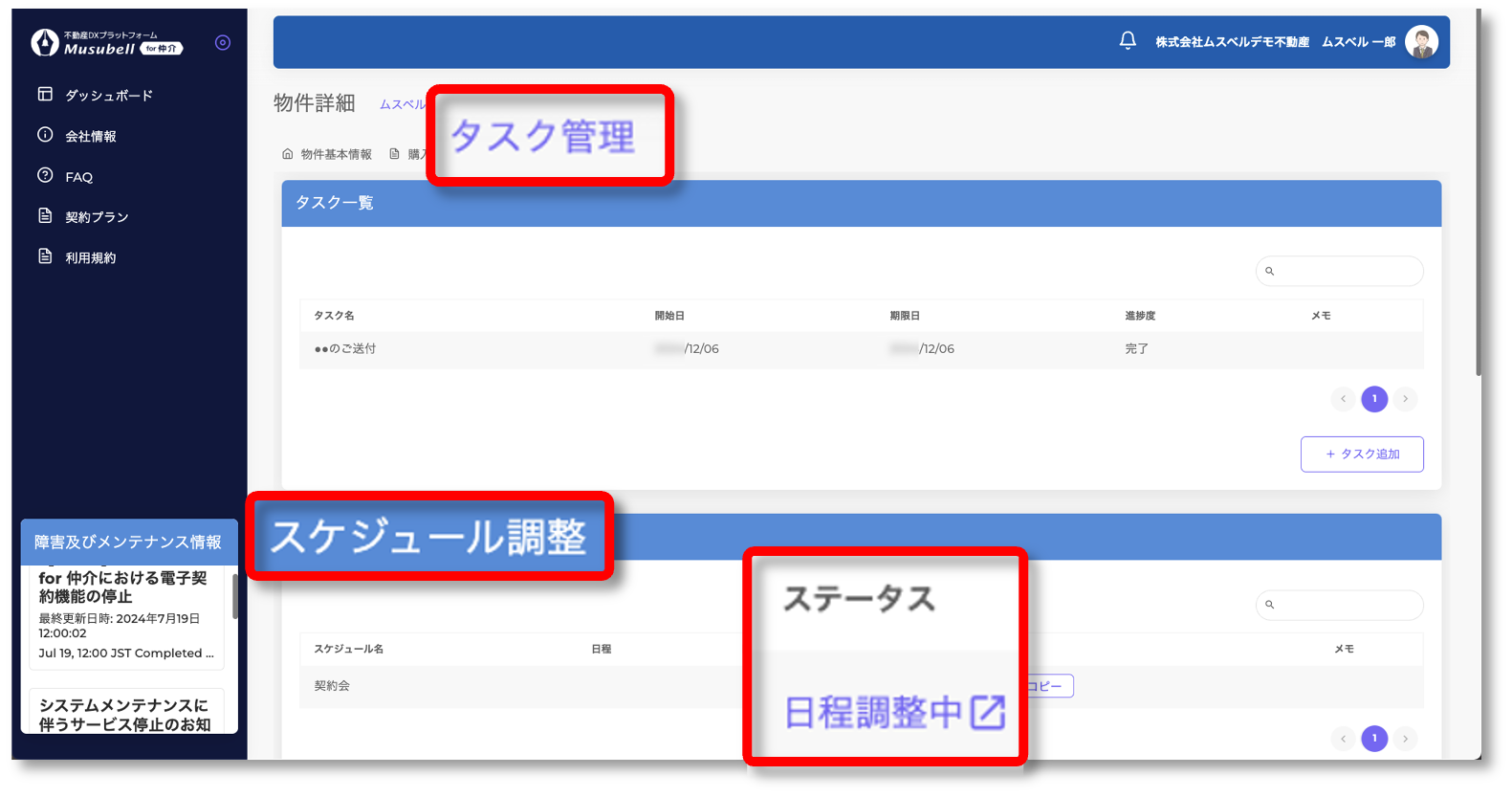Click the schedule list search field
Viewport: 1512px width, 798px height.
click(x=1348, y=605)
